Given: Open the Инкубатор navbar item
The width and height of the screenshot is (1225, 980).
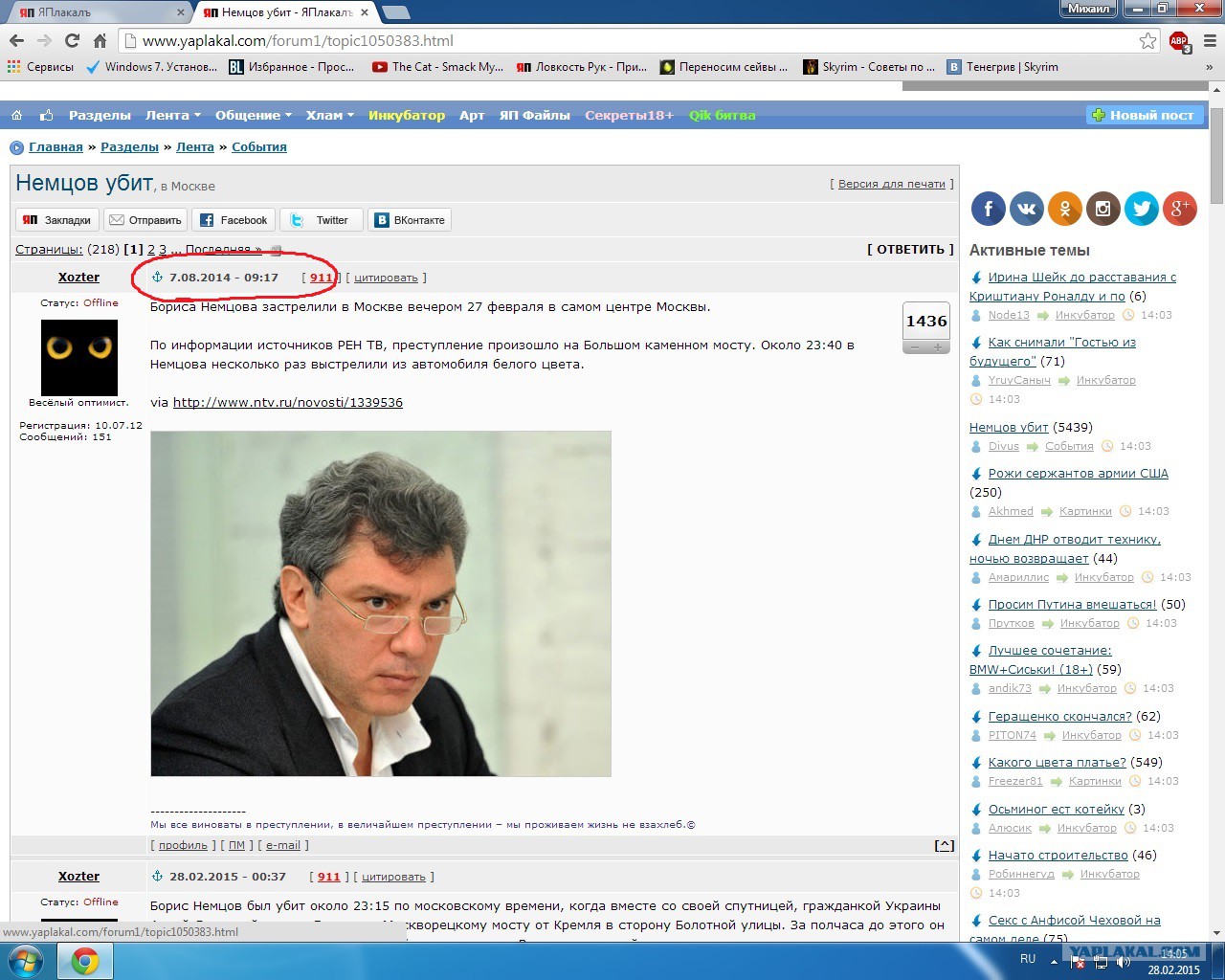Looking at the screenshot, I should (x=407, y=115).
